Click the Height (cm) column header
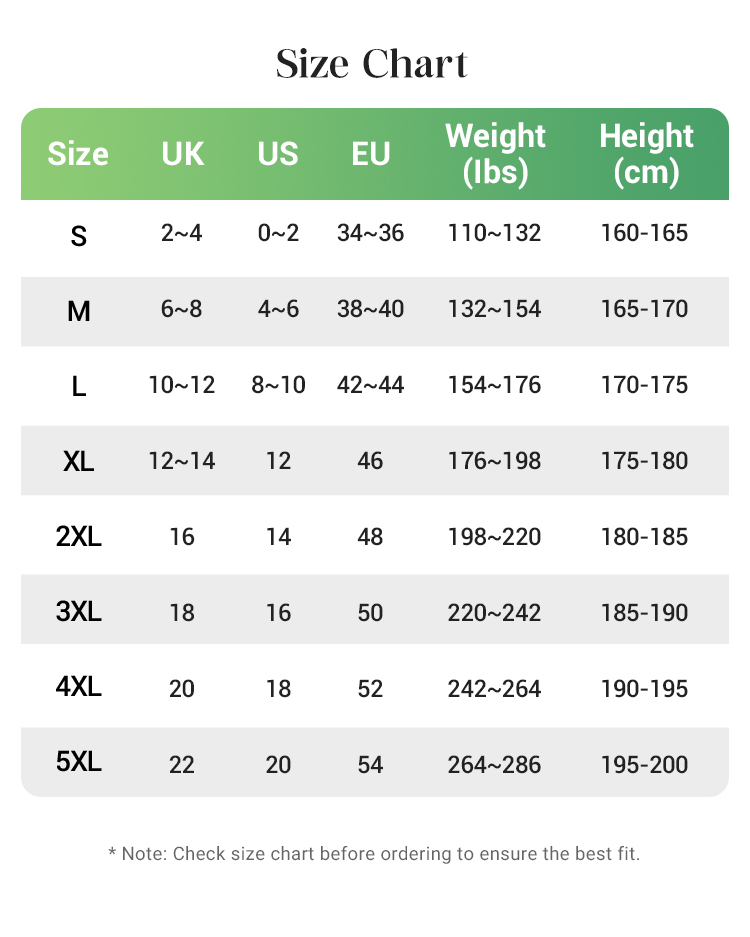This screenshot has width=750, height=937. point(646,154)
